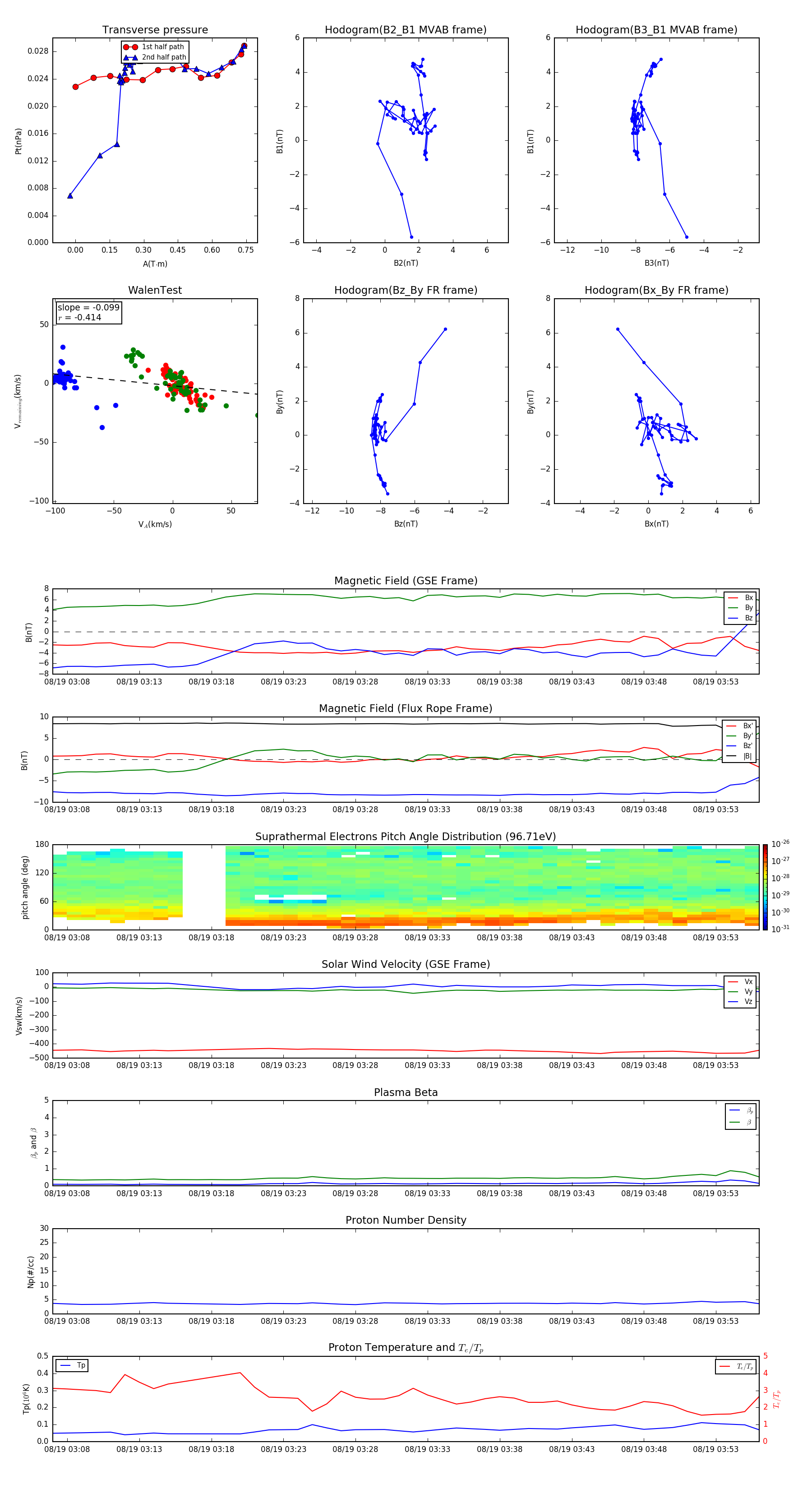Click the "Magnetic Field (Flux Rope Frame)" title
The image size is (812, 1489).
click(406, 709)
